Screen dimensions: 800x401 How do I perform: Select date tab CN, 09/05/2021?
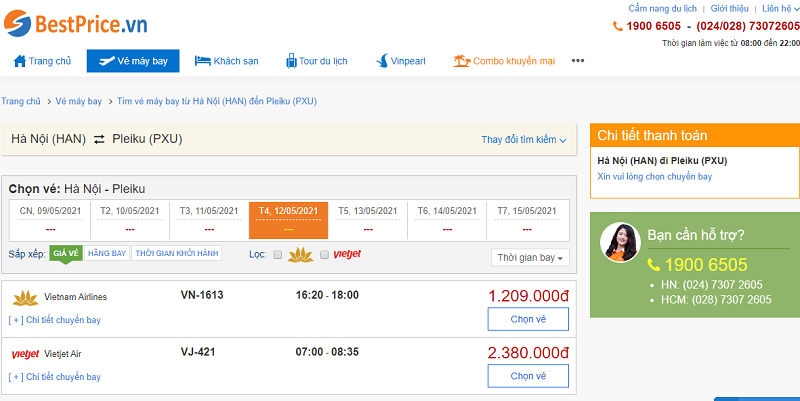coord(51,220)
